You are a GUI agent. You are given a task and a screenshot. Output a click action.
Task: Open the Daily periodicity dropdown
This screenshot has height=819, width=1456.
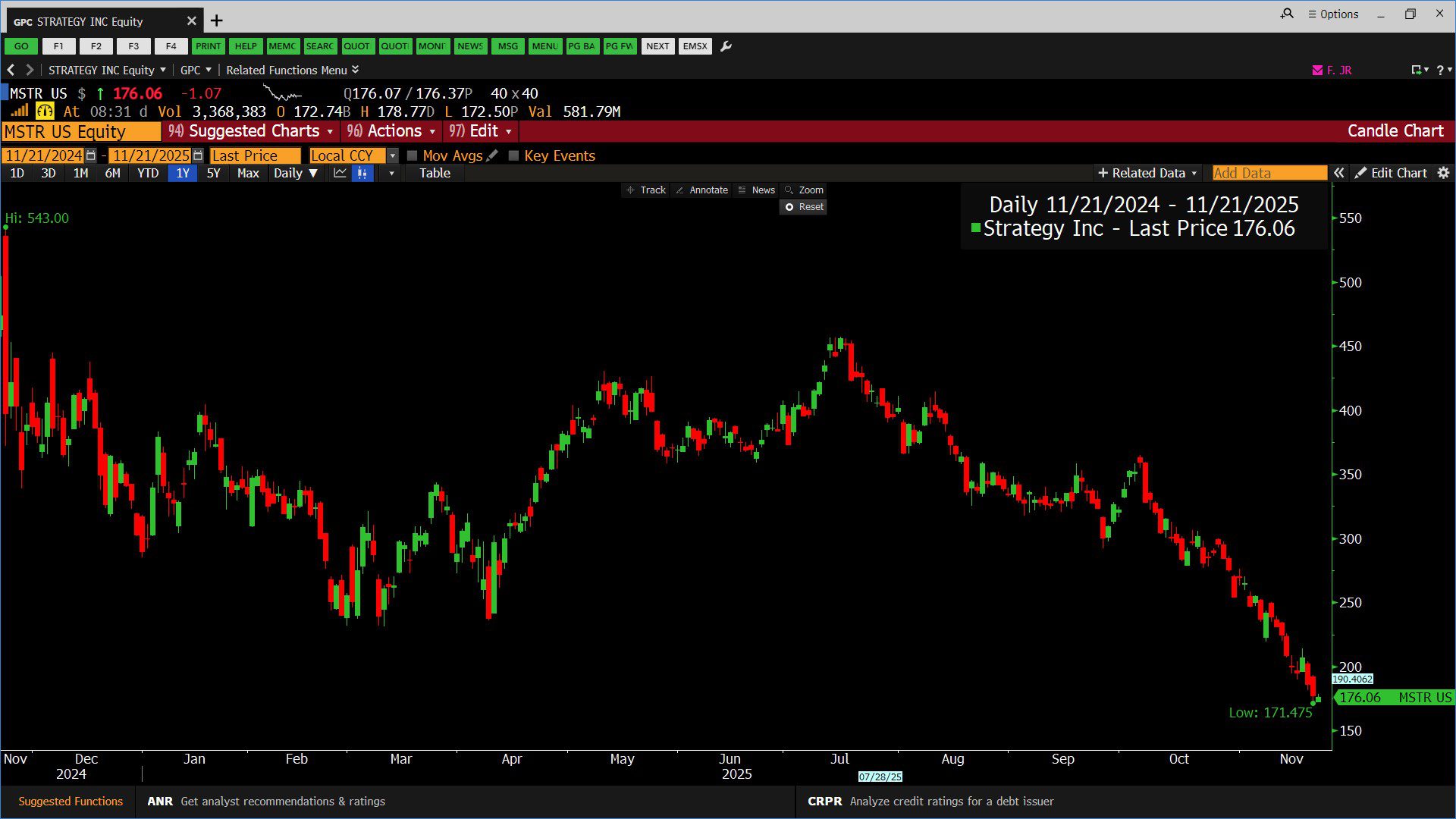pyautogui.click(x=296, y=173)
